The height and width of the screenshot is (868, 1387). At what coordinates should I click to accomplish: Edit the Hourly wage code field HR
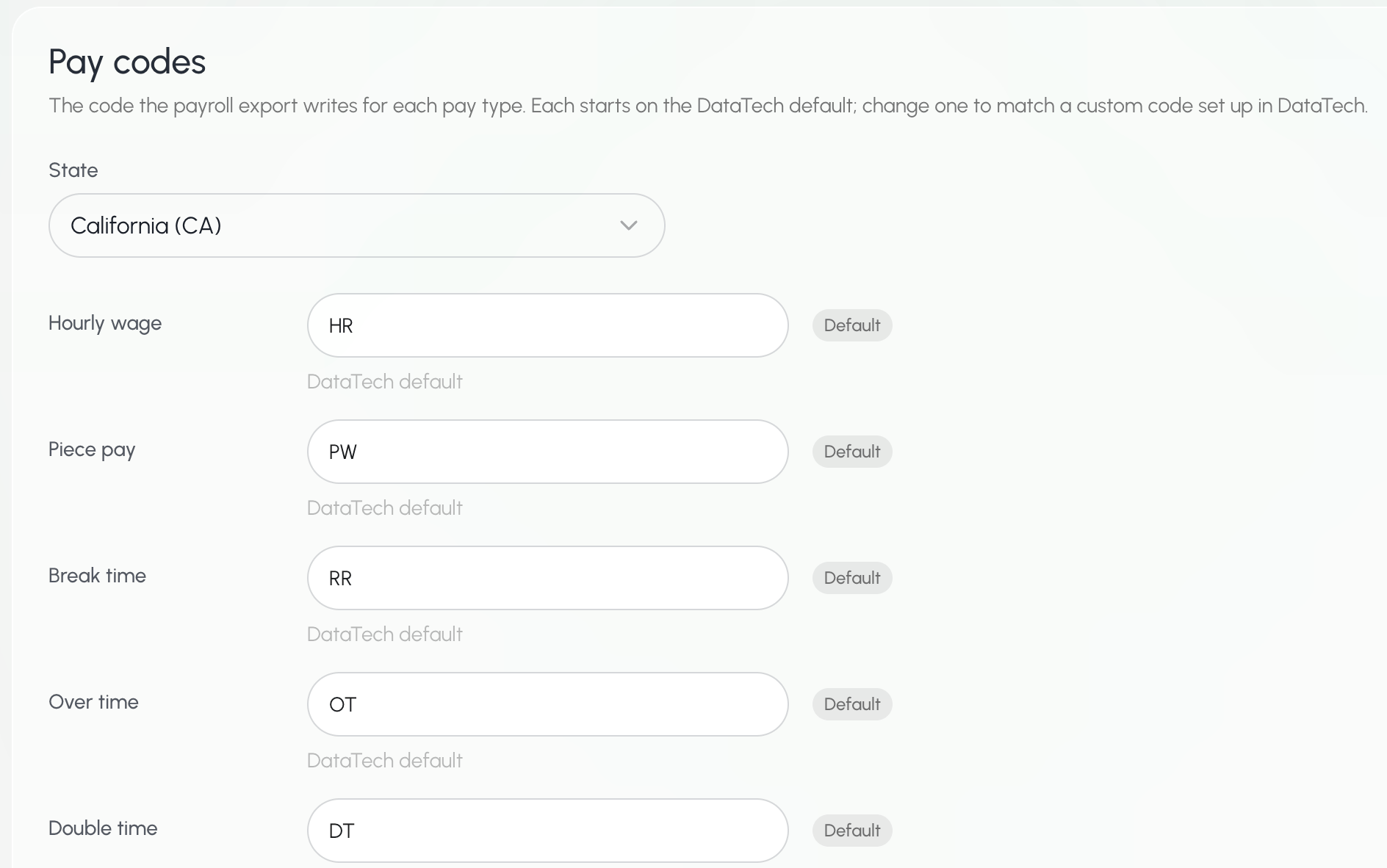click(x=547, y=325)
